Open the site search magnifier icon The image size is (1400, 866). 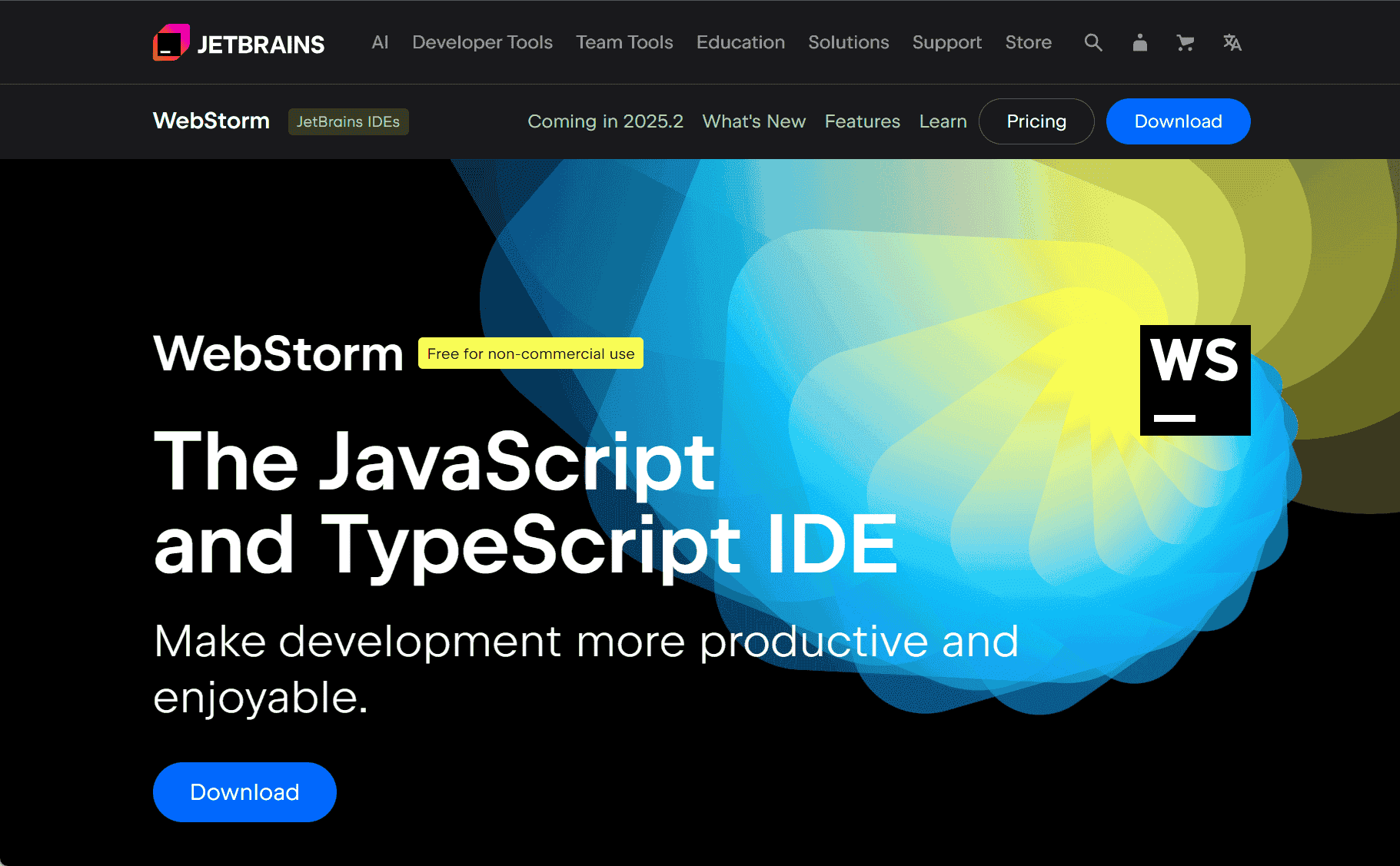pos(1092,43)
